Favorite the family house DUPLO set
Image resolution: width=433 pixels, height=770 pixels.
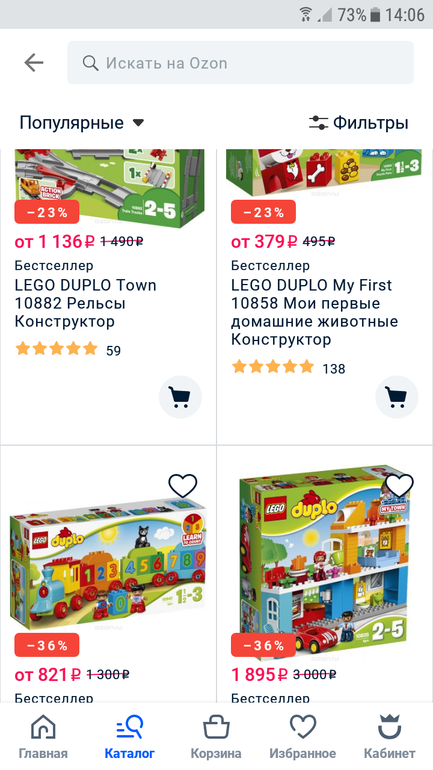(399, 486)
